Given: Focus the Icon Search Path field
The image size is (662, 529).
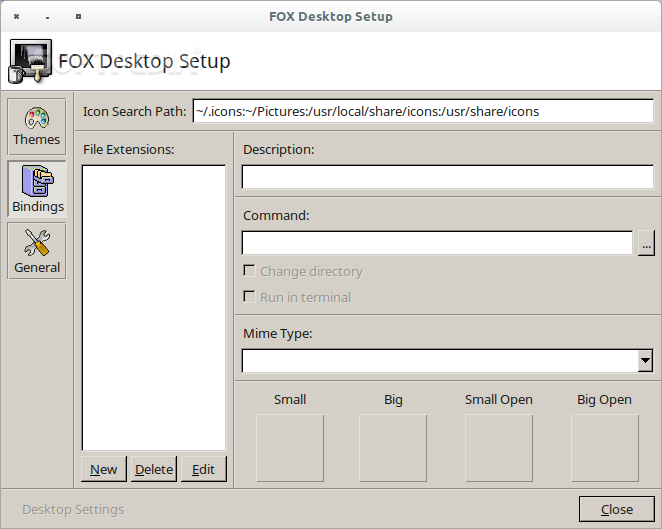Looking at the screenshot, I should tap(423, 111).
